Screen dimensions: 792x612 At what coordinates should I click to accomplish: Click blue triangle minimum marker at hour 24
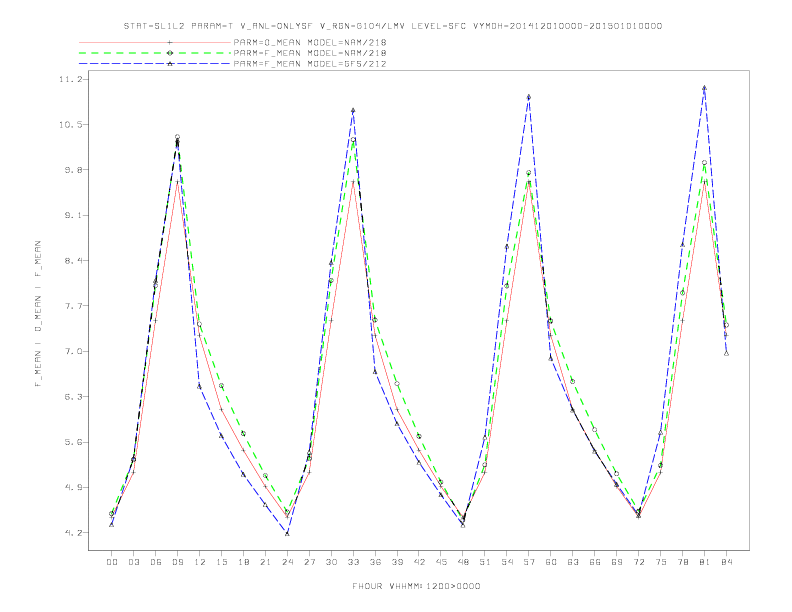click(x=287, y=533)
